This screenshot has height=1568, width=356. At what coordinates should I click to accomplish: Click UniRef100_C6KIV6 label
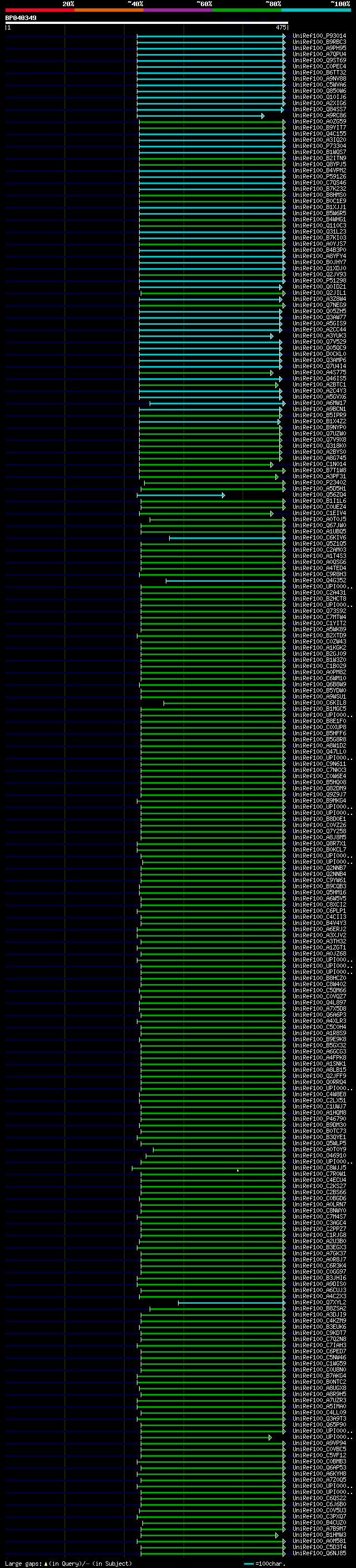tap(319, 537)
